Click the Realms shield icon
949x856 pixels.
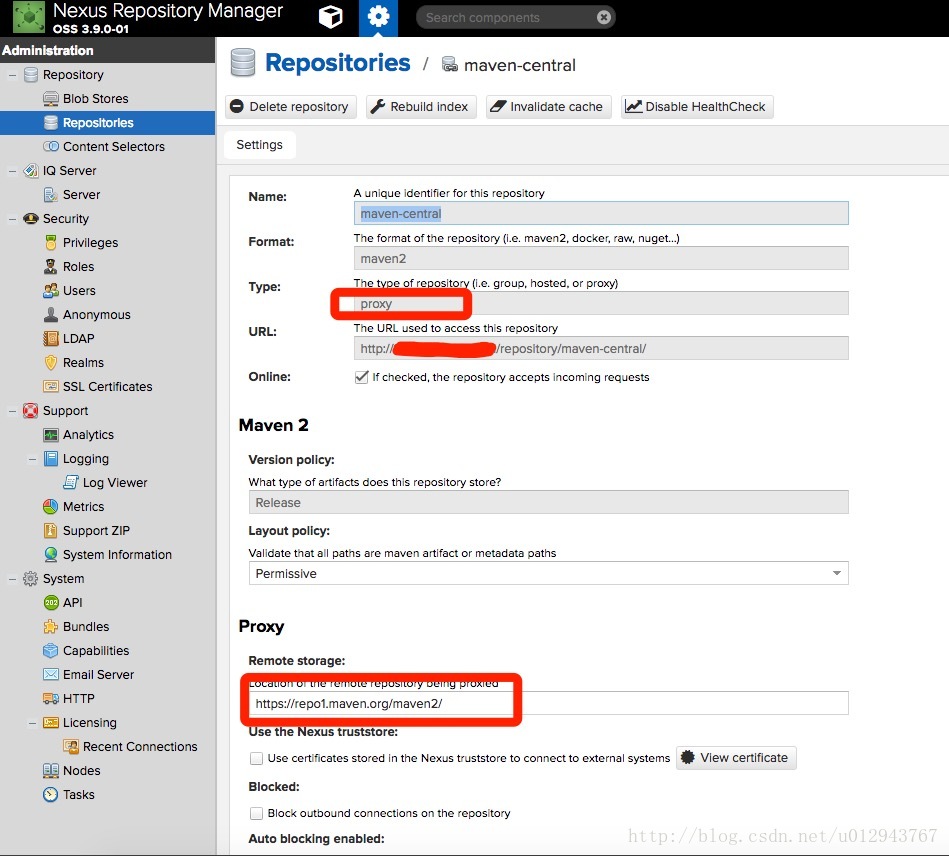(x=51, y=363)
